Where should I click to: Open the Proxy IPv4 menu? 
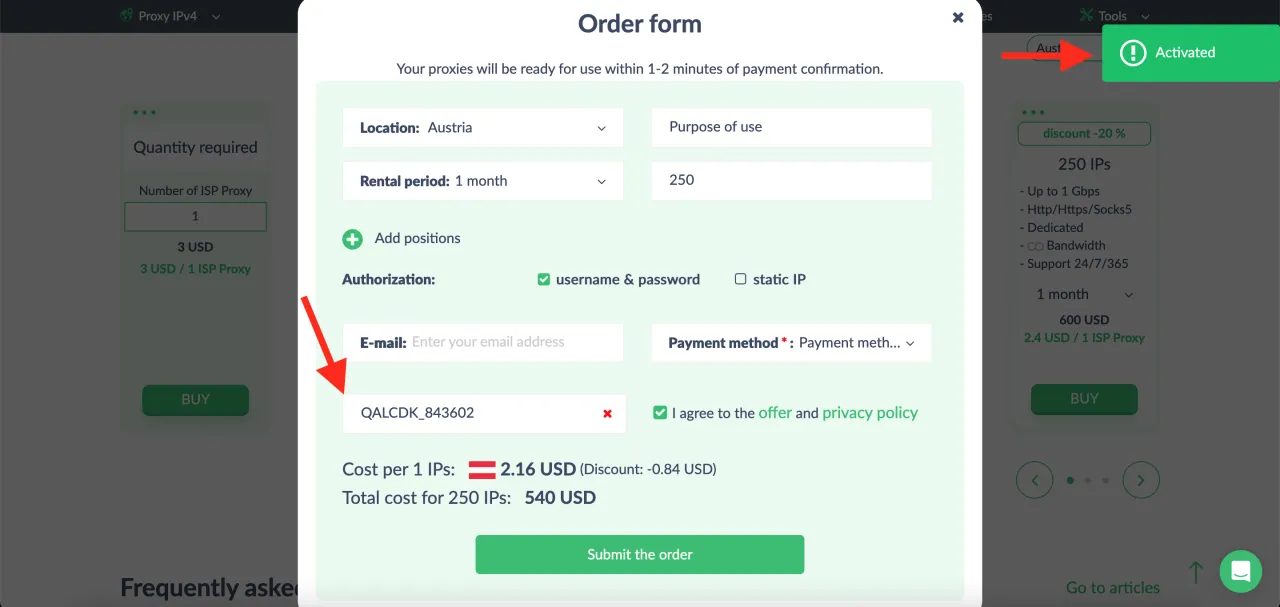click(x=170, y=16)
